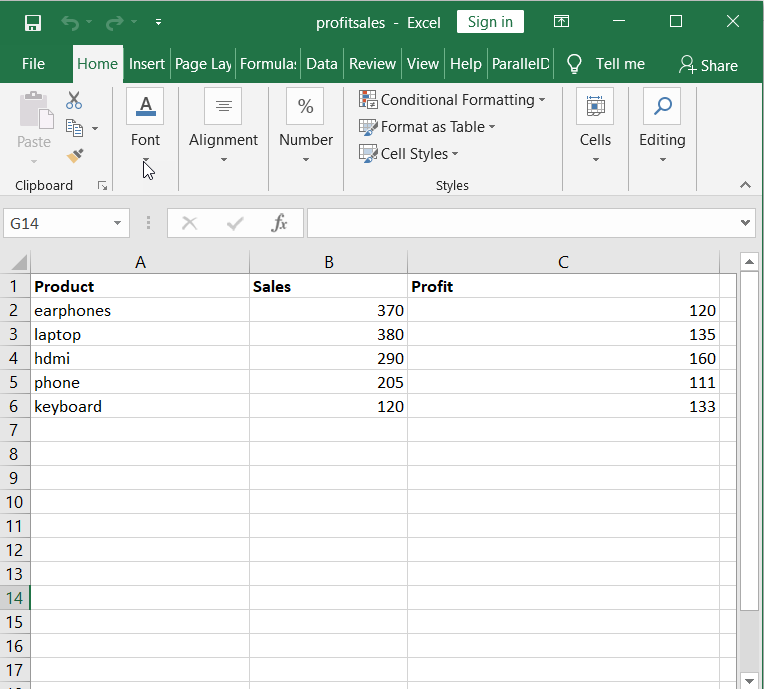Click the Name Box showing G14
Screen dimensions: 764x689
58,224
